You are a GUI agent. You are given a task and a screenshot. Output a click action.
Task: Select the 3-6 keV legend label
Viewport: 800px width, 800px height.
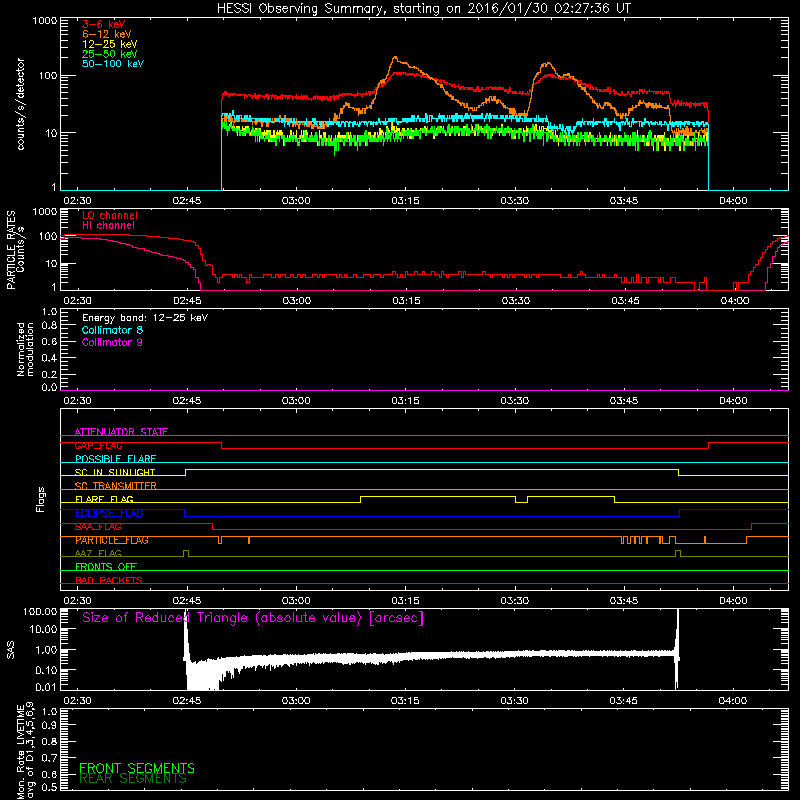[104, 24]
